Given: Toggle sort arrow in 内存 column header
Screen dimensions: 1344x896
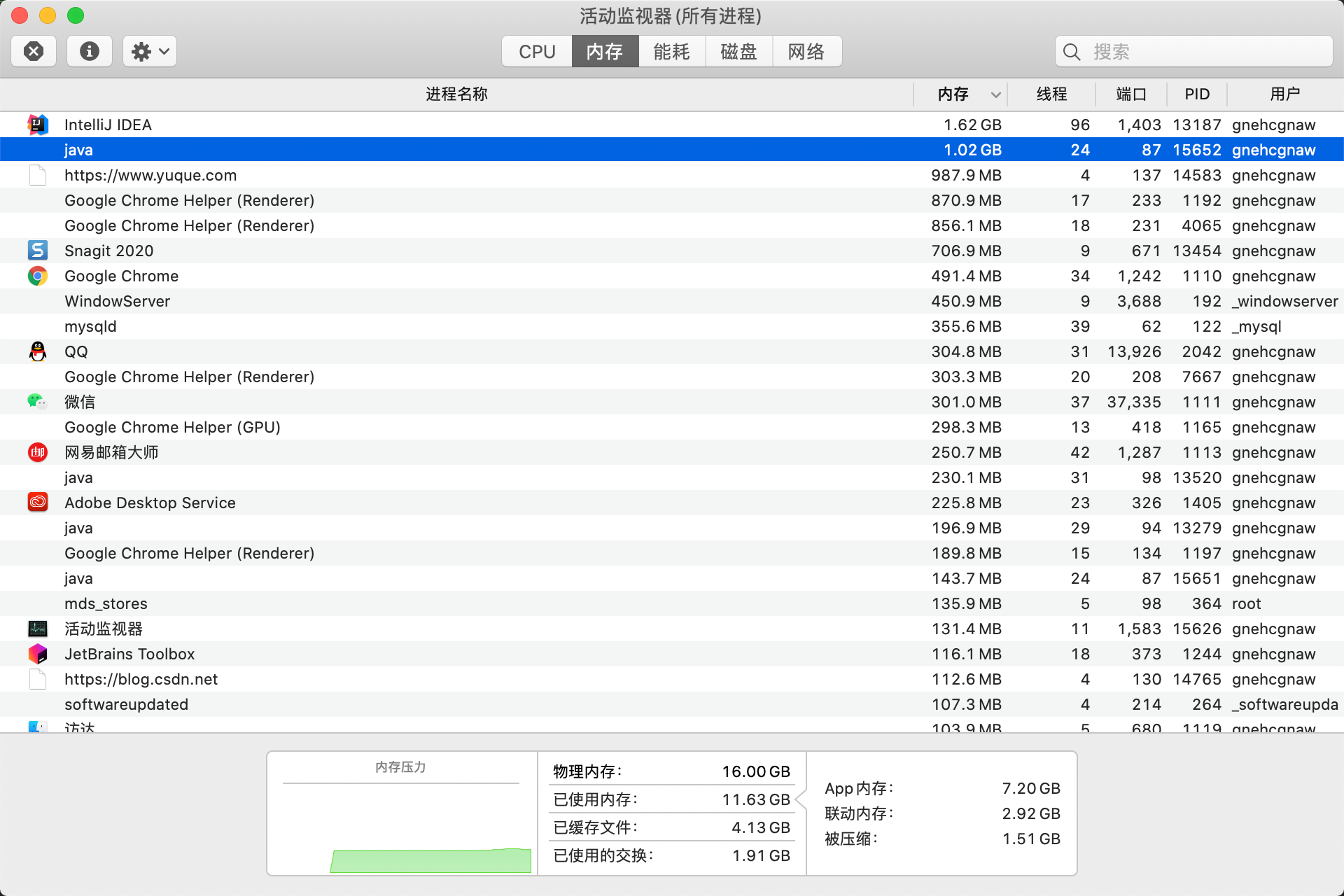Looking at the screenshot, I should 995,94.
